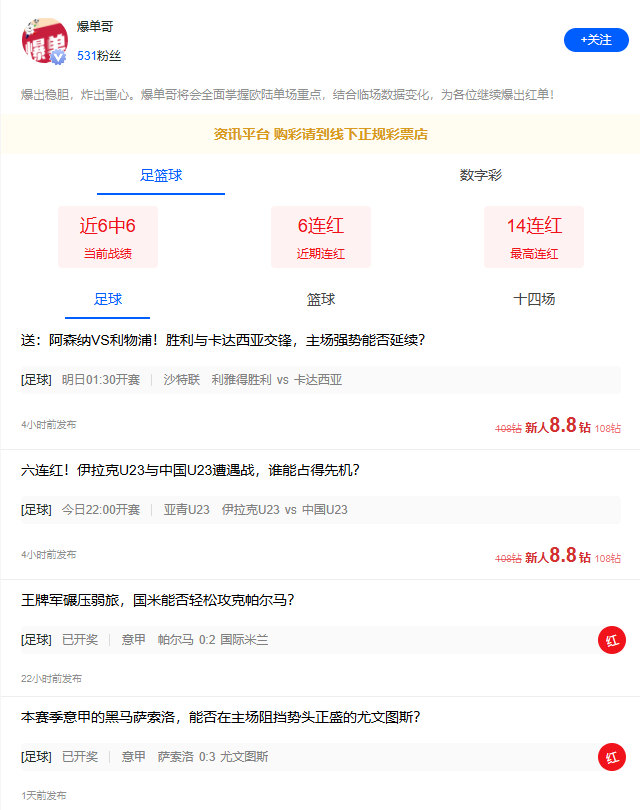Click the +关注 follow button
Screen dimensions: 640x810
pyautogui.click(x=596, y=40)
